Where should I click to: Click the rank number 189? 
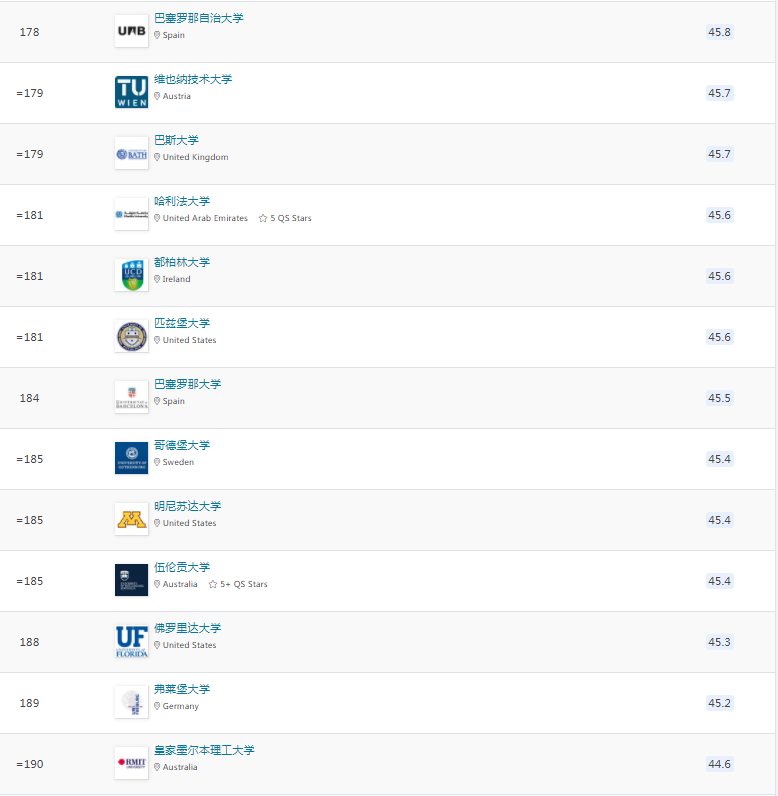coord(29,703)
